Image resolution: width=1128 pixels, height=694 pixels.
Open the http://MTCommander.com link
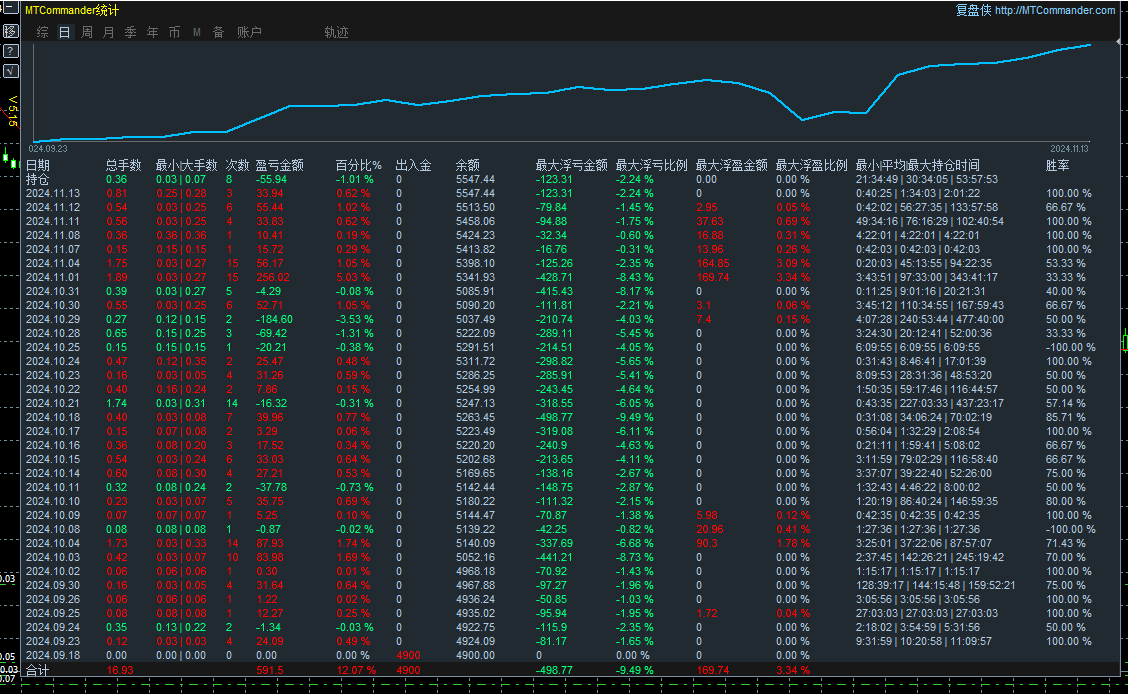coord(1055,10)
